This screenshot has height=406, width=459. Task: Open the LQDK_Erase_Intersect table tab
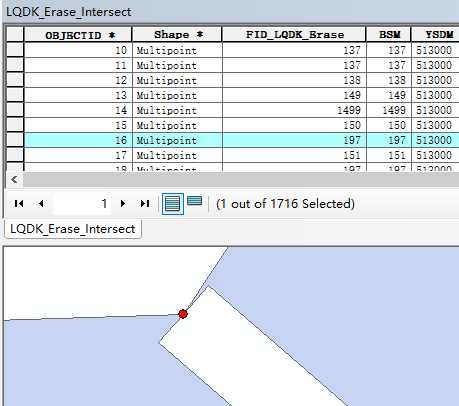click(73, 229)
